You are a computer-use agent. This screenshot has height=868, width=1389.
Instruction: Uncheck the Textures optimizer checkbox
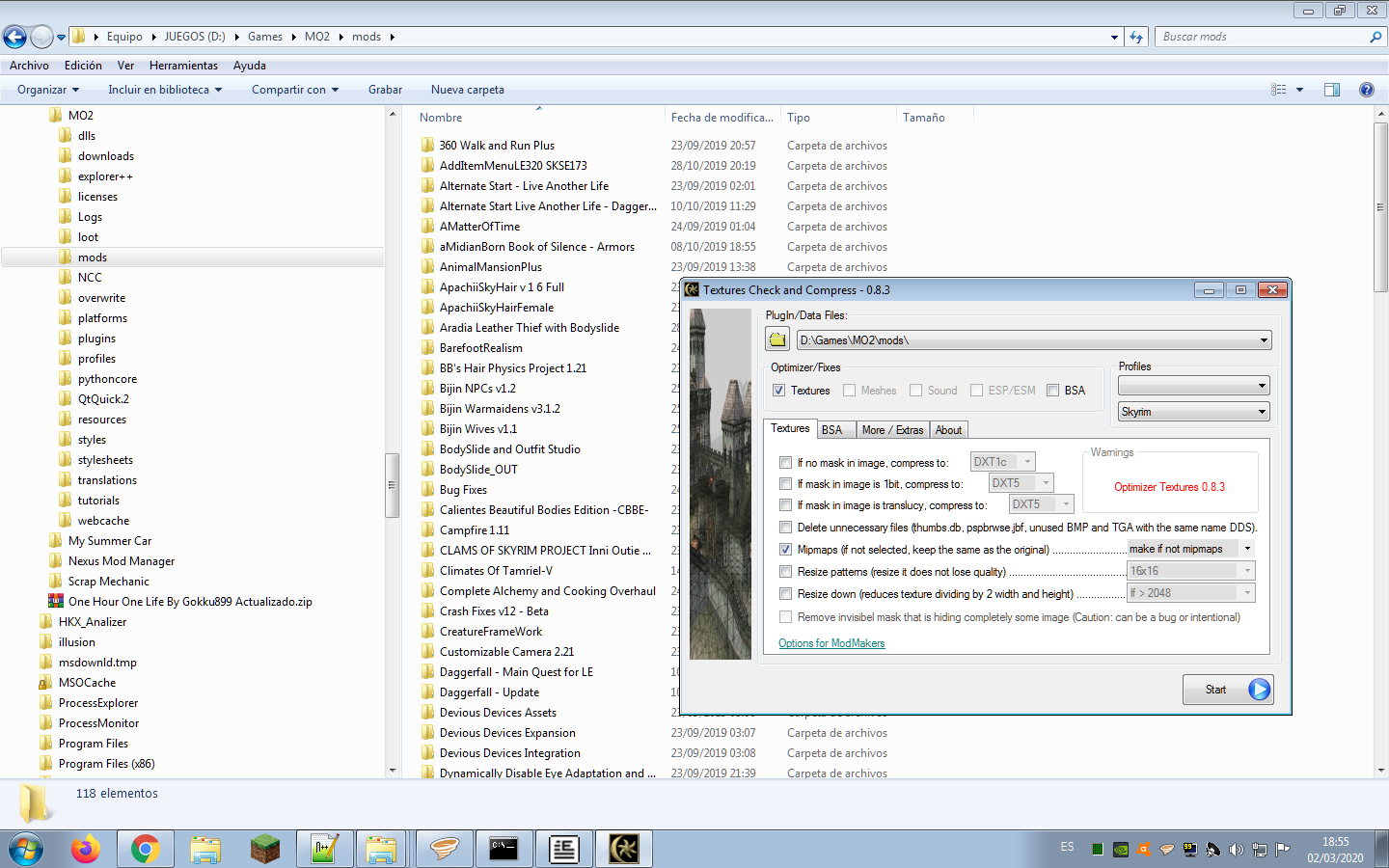778,391
